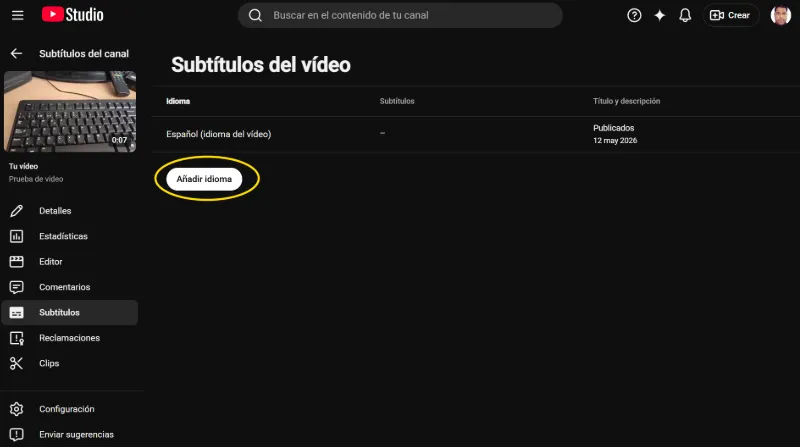Click the sparkle AI assistant icon
The height and width of the screenshot is (447, 800).
[660, 15]
